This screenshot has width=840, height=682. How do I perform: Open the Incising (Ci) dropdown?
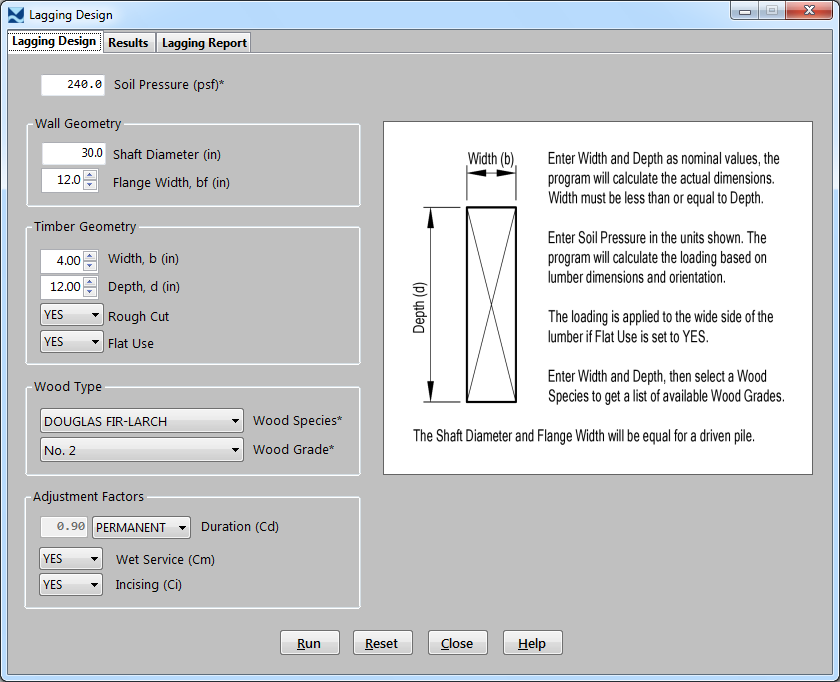click(72, 584)
